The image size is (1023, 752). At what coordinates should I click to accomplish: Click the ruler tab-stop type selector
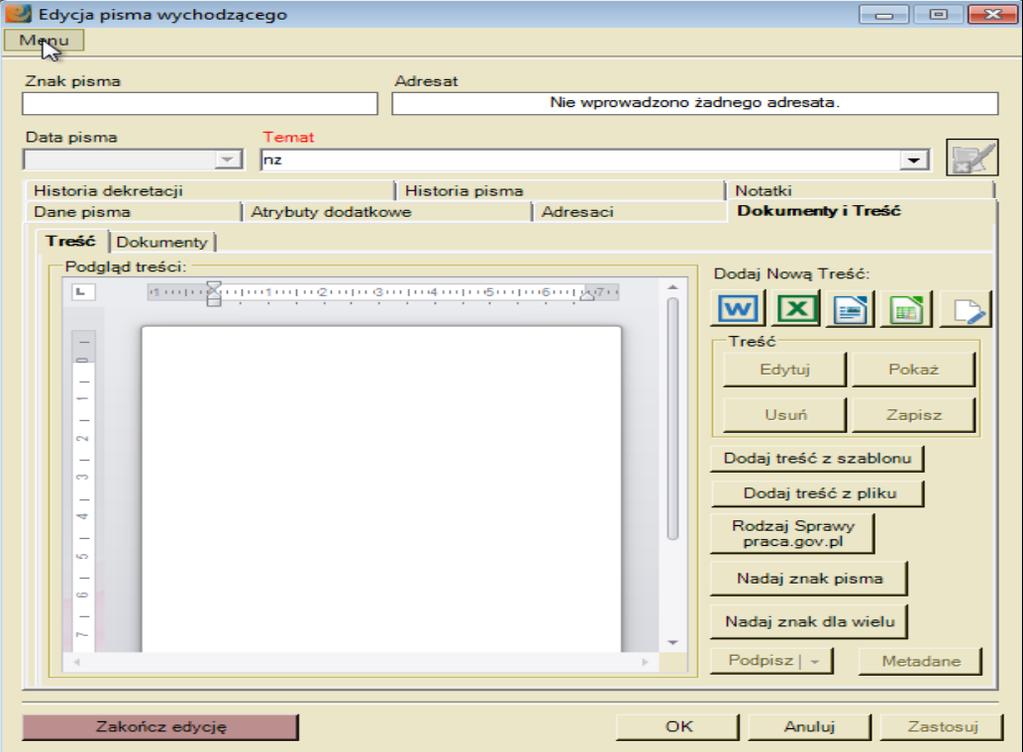click(x=82, y=292)
